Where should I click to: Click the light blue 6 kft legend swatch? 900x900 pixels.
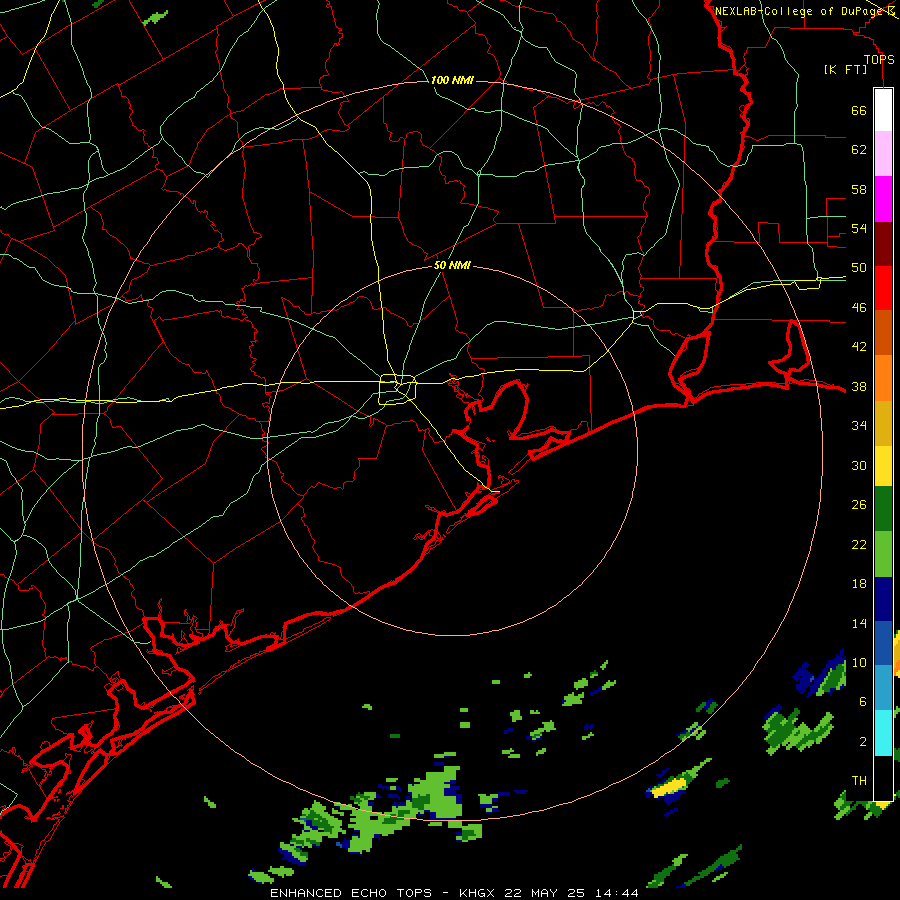(x=883, y=688)
